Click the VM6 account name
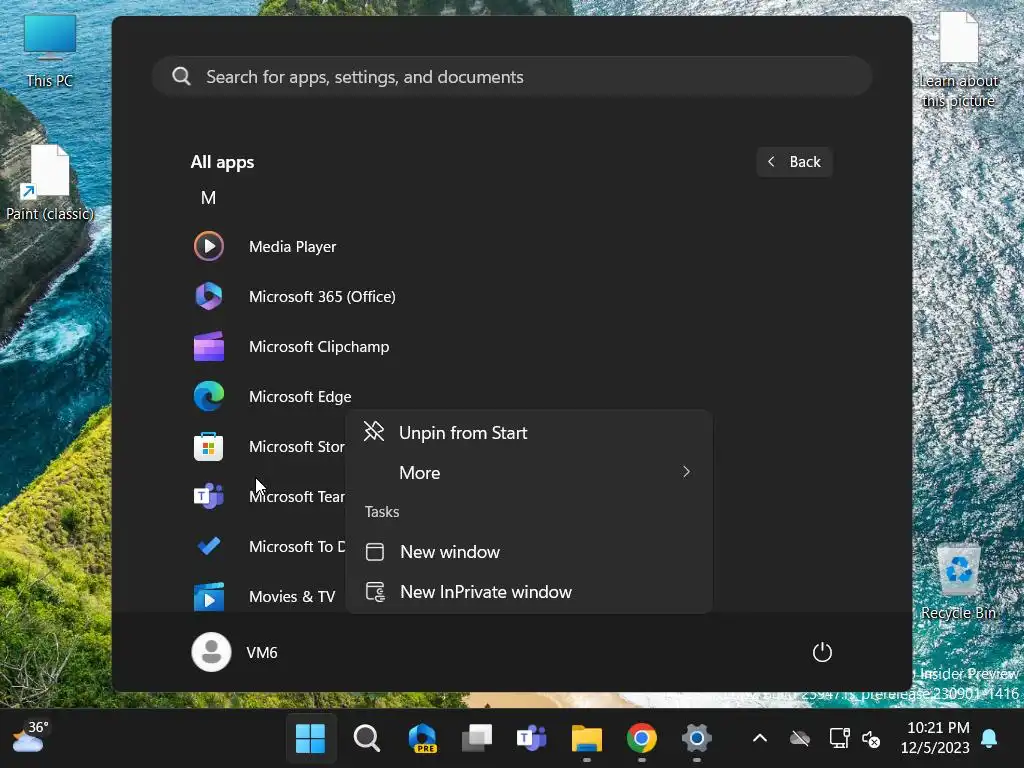The width and height of the screenshot is (1024, 768). (262, 652)
